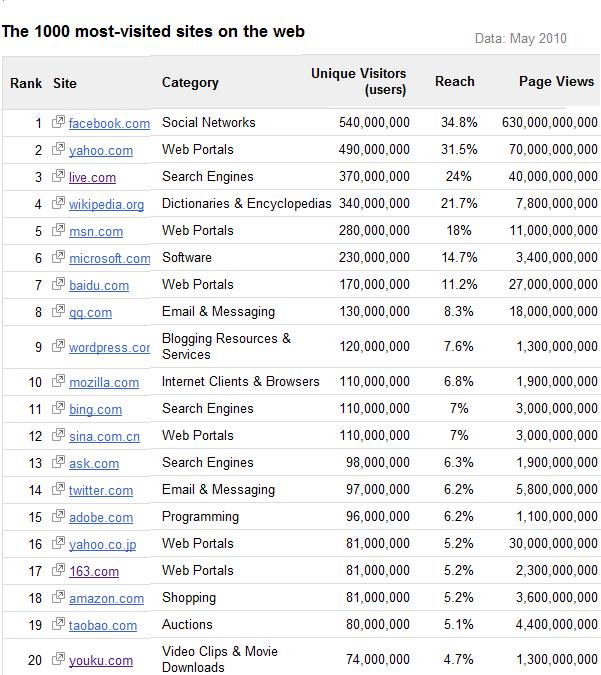The width and height of the screenshot is (601, 675).
Task: Click the Unique Visitors column header
Action: click(x=358, y=81)
